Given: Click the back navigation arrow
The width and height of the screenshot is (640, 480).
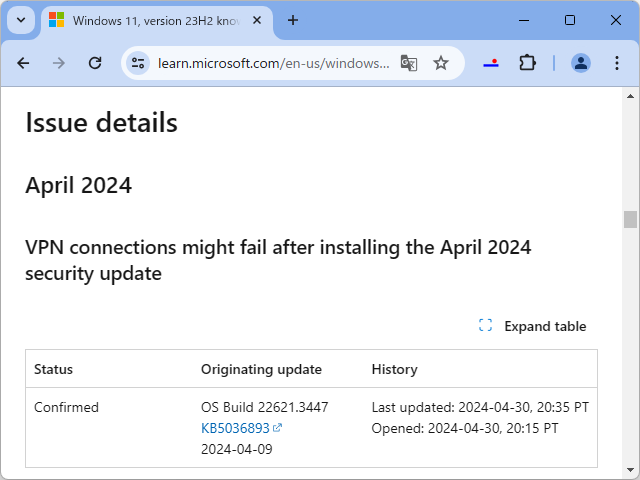Looking at the screenshot, I should pos(24,63).
